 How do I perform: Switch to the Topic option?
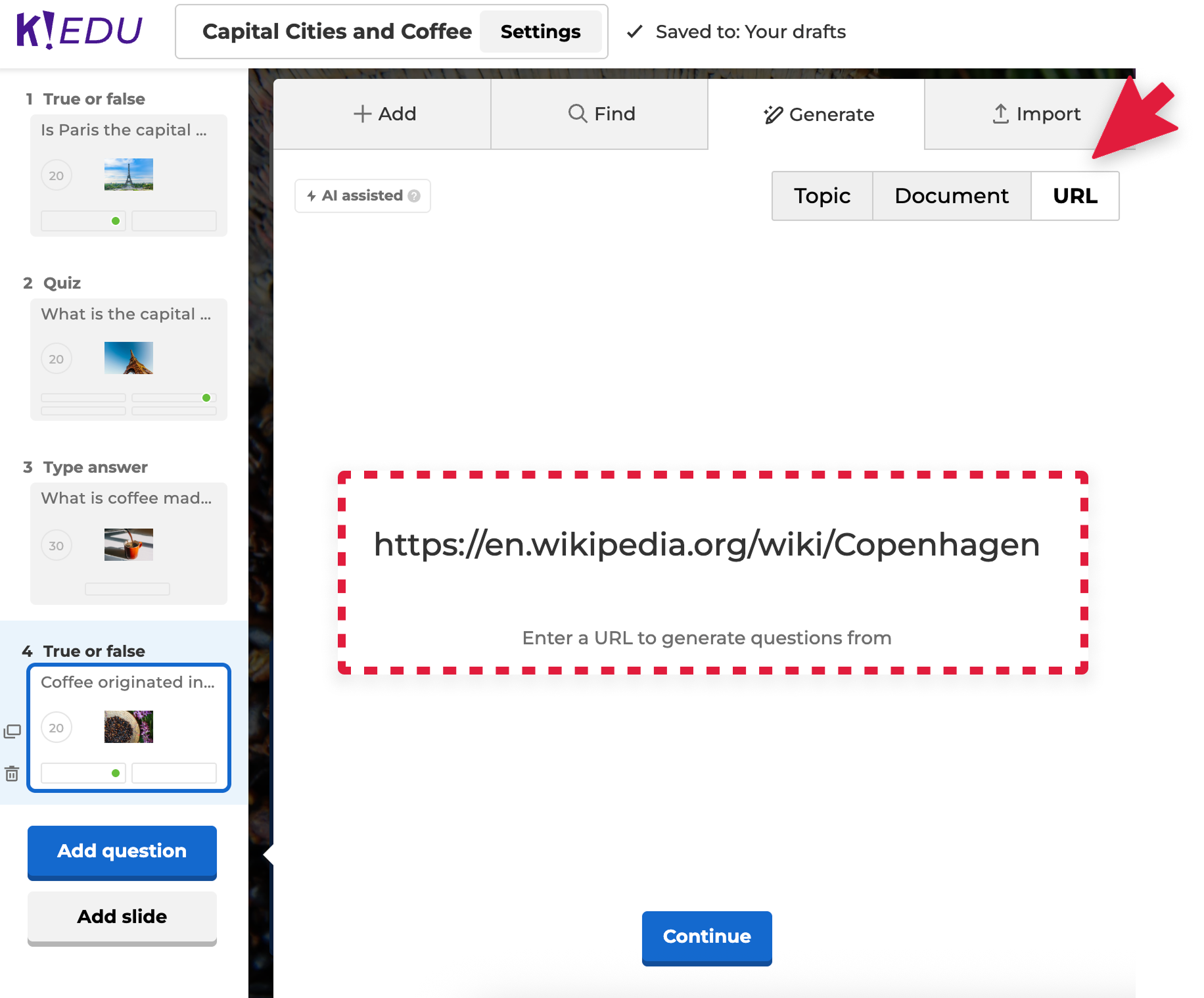822,196
